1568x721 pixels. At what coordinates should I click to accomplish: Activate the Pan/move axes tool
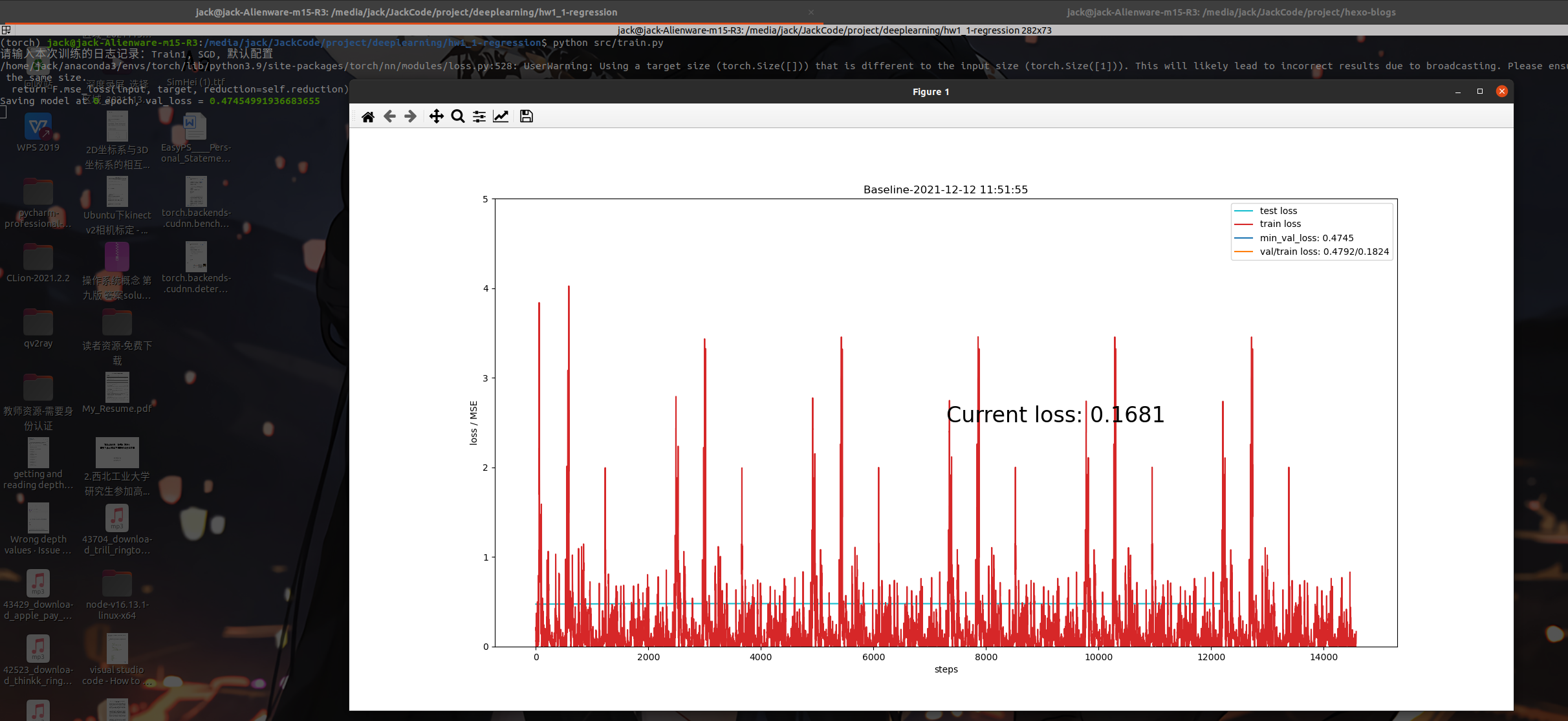(x=437, y=116)
